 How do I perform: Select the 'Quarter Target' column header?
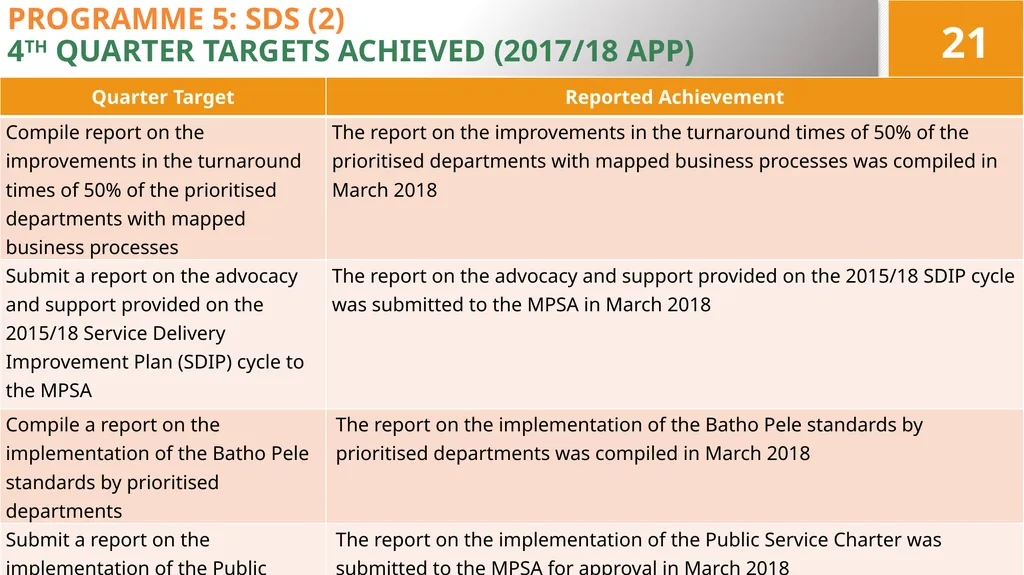click(x=163, y=97)
